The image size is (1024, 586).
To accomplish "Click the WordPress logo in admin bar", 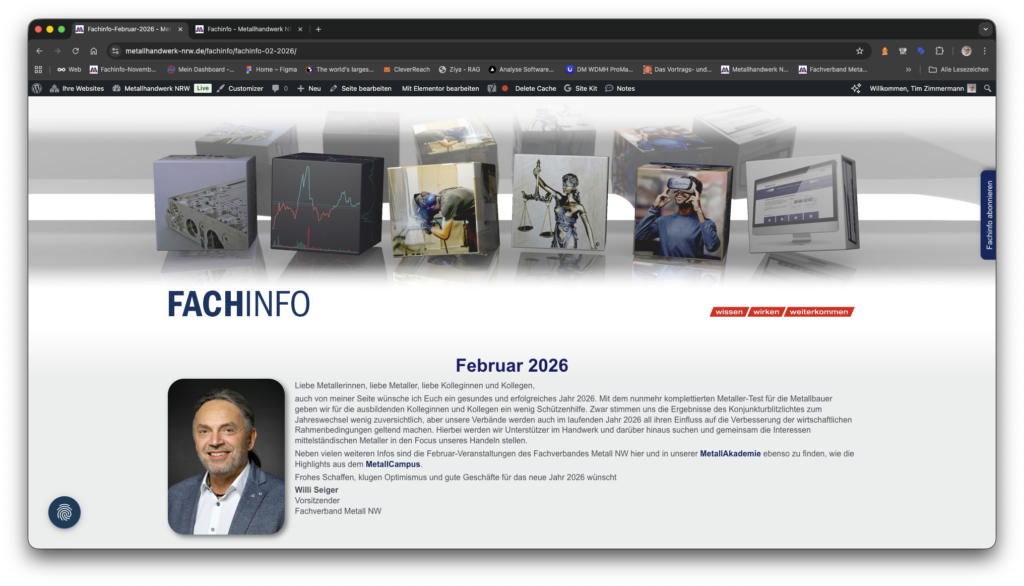I will tap(37, 88).
